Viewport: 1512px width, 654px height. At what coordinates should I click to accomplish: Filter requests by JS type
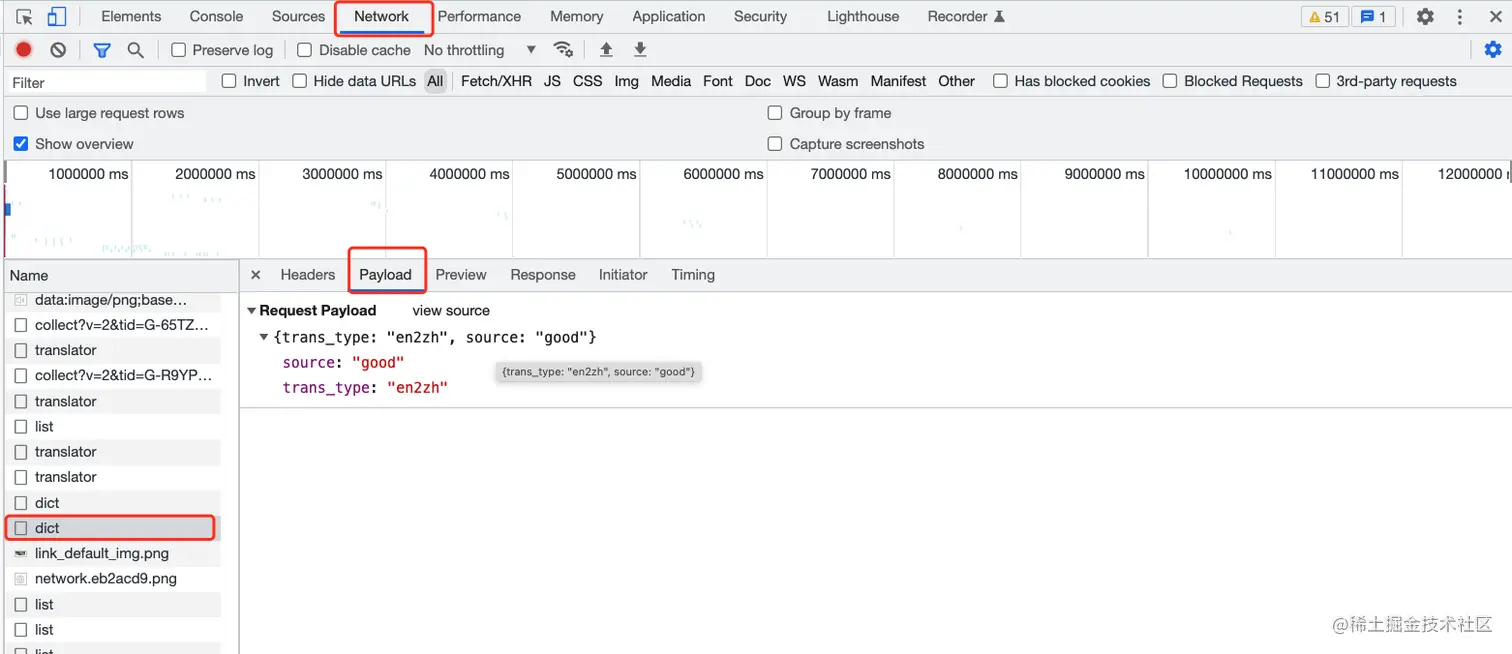coord(552,81)
